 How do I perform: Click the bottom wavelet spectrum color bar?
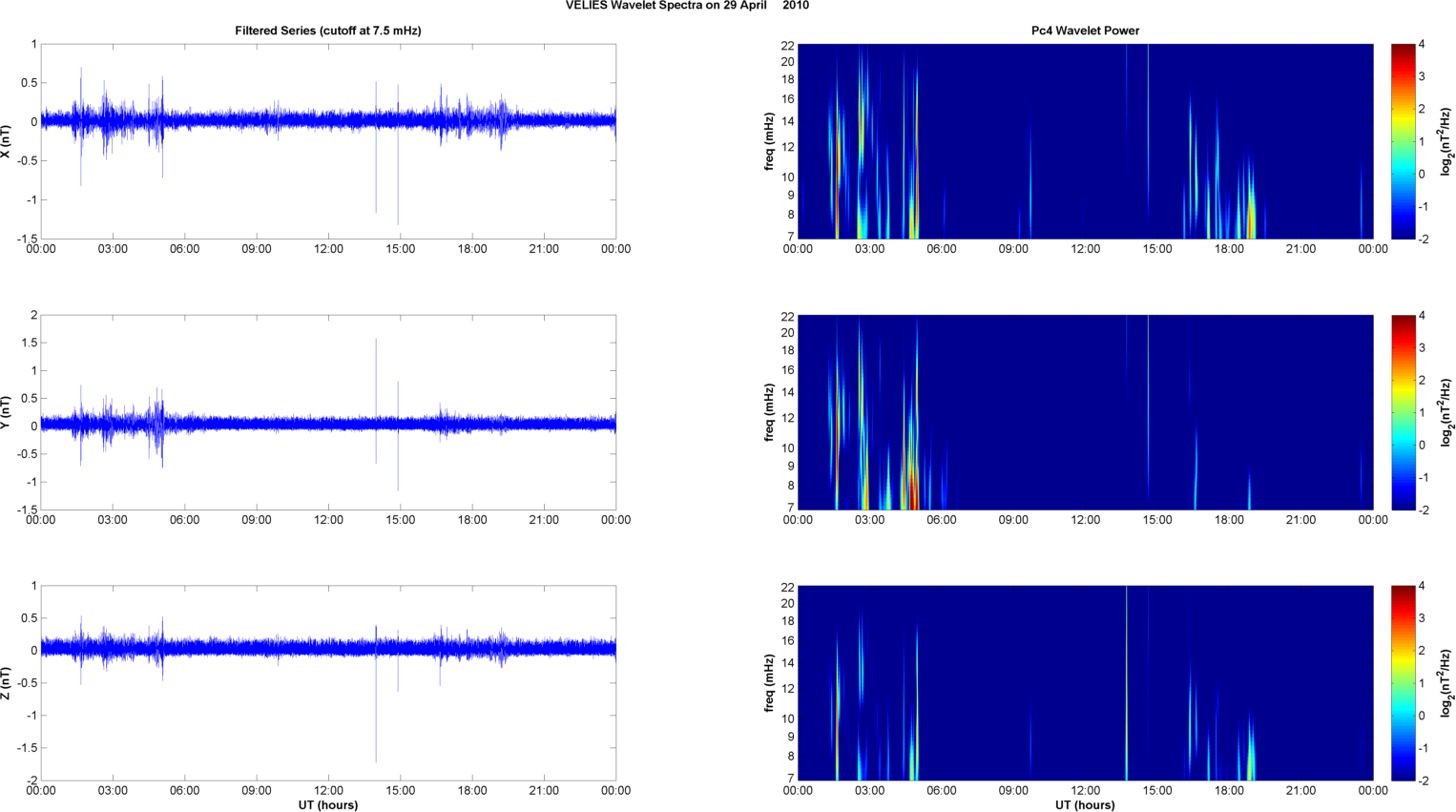[x=1403, y=683]
